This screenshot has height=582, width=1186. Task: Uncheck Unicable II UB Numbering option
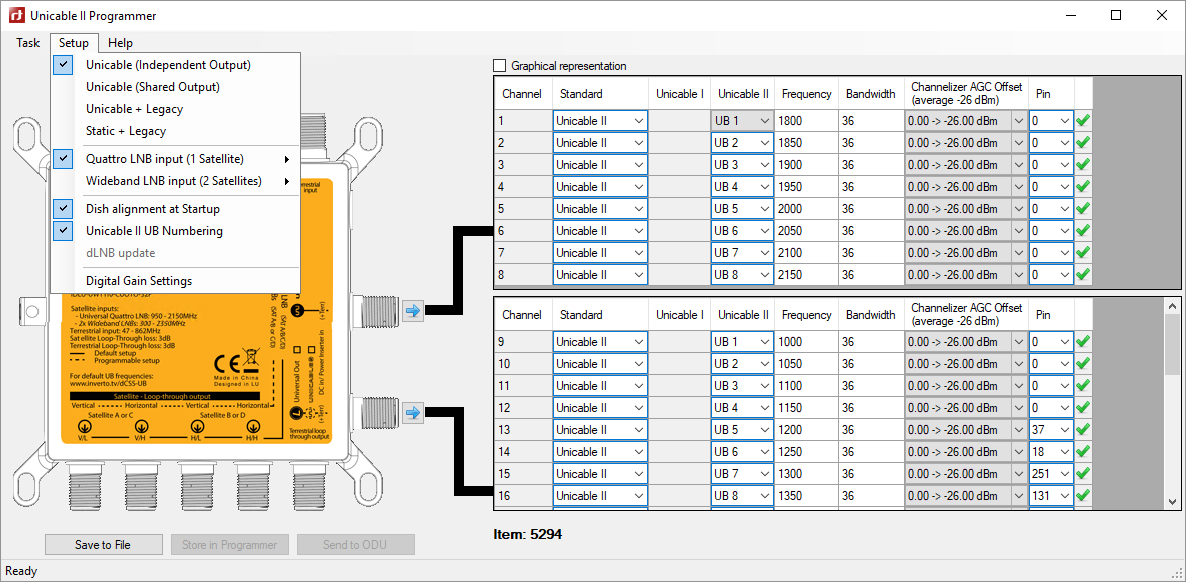[x=154, y=231]
